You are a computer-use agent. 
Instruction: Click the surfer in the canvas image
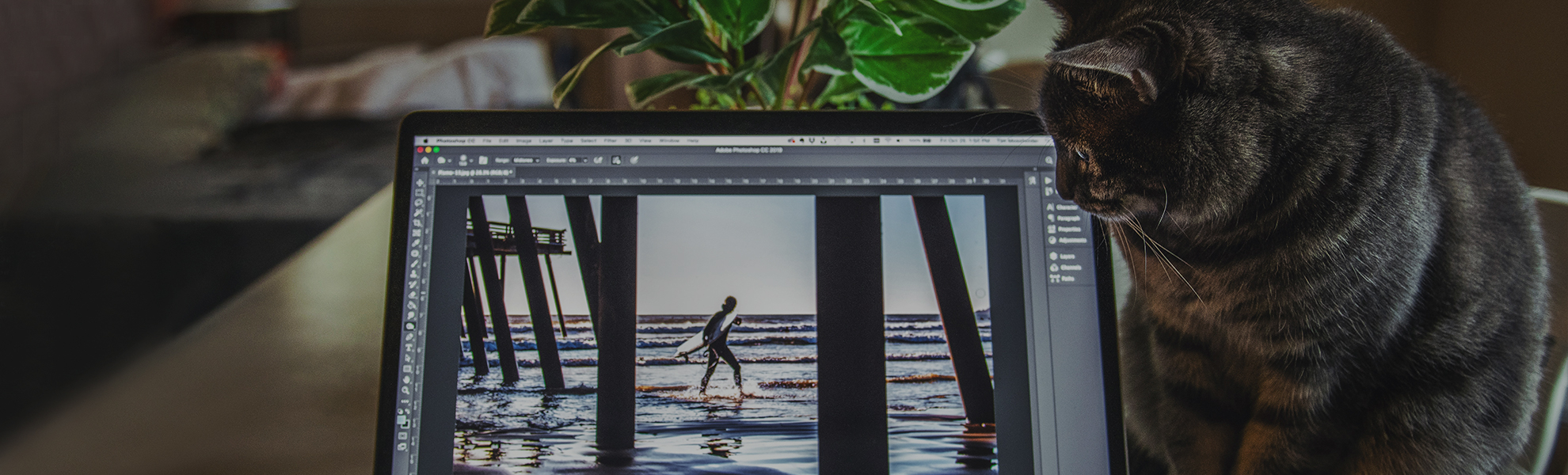click(x=722, y=344)
